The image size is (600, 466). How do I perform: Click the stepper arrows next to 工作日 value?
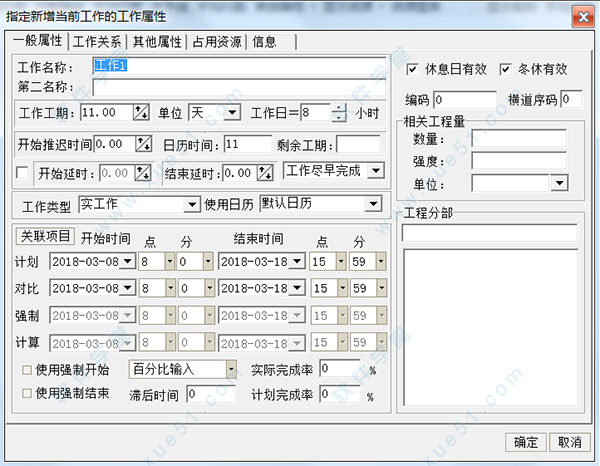tap(339, 112)
